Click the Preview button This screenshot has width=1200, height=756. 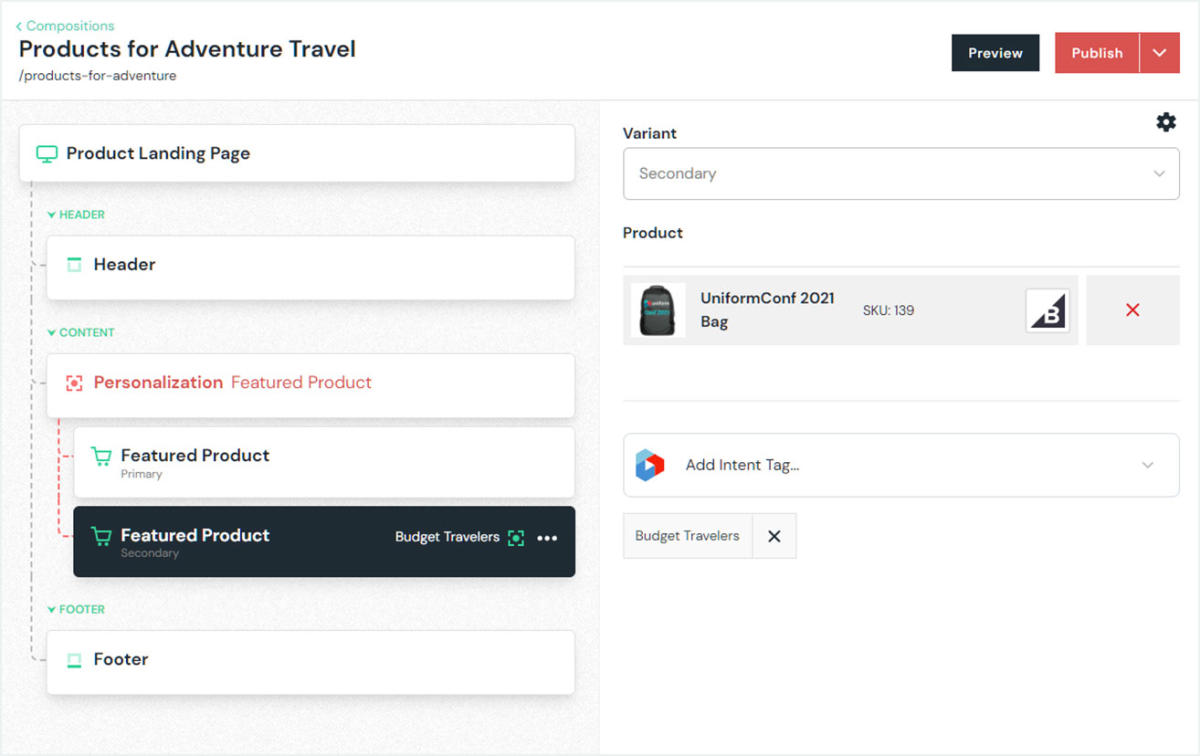pos(995,53)
